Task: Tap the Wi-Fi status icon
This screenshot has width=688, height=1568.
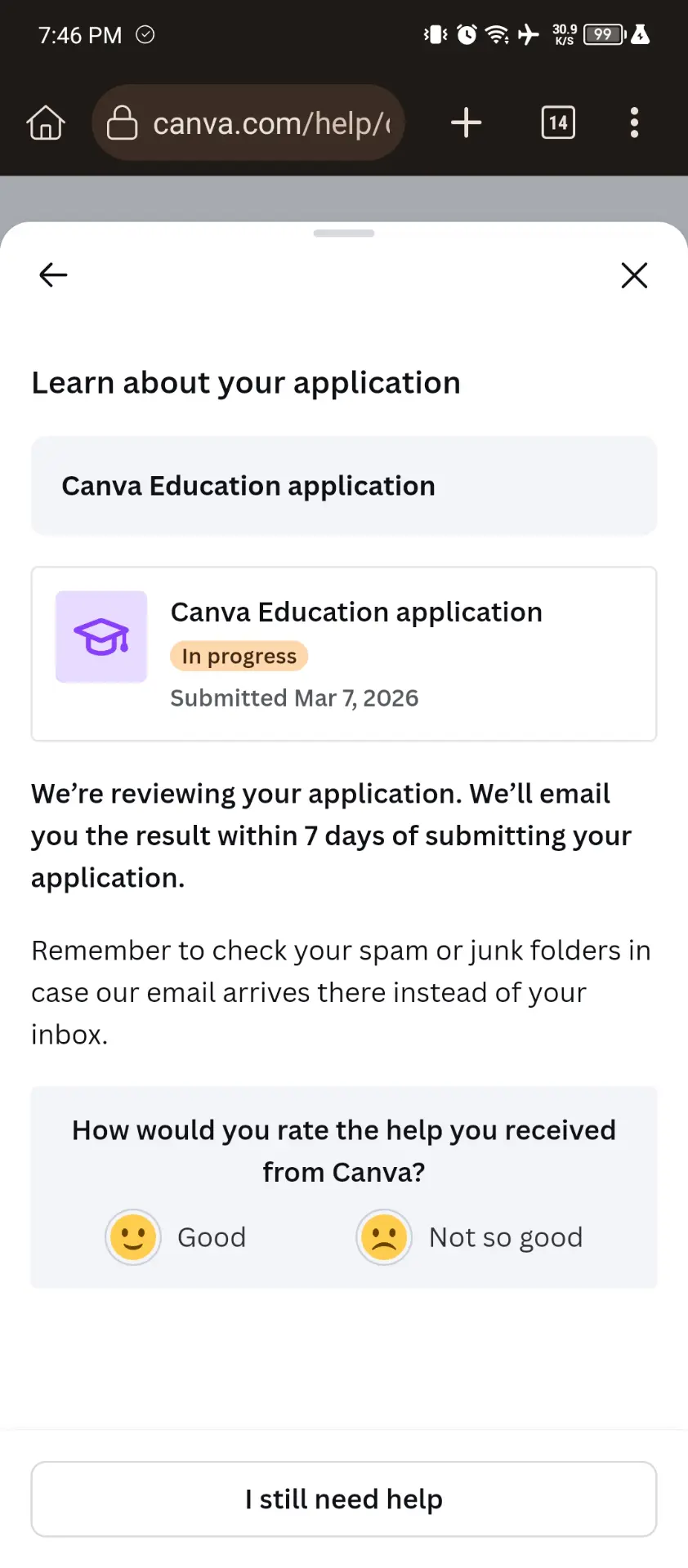Action: coord(497,34)
